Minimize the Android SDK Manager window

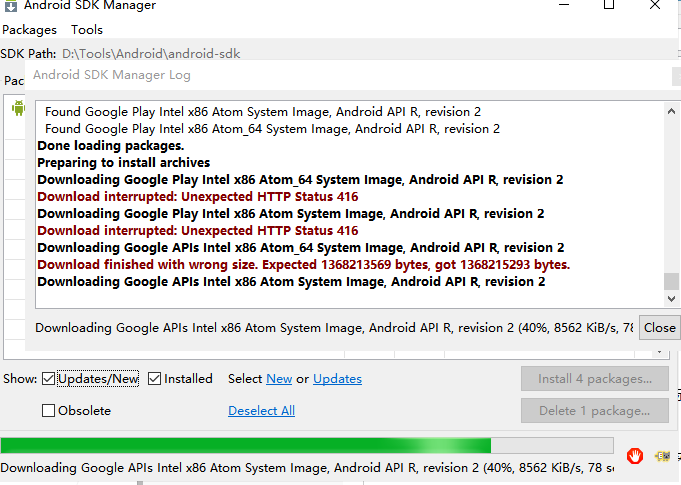click(564, 5)
